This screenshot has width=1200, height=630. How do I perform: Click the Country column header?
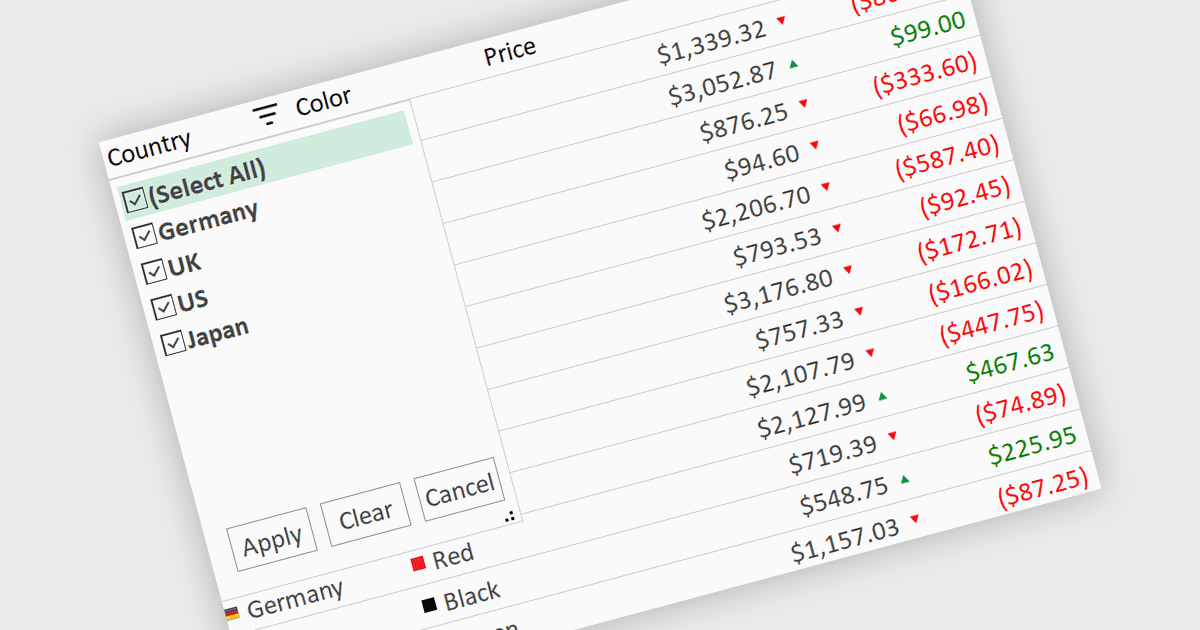(x=149, y=149)
